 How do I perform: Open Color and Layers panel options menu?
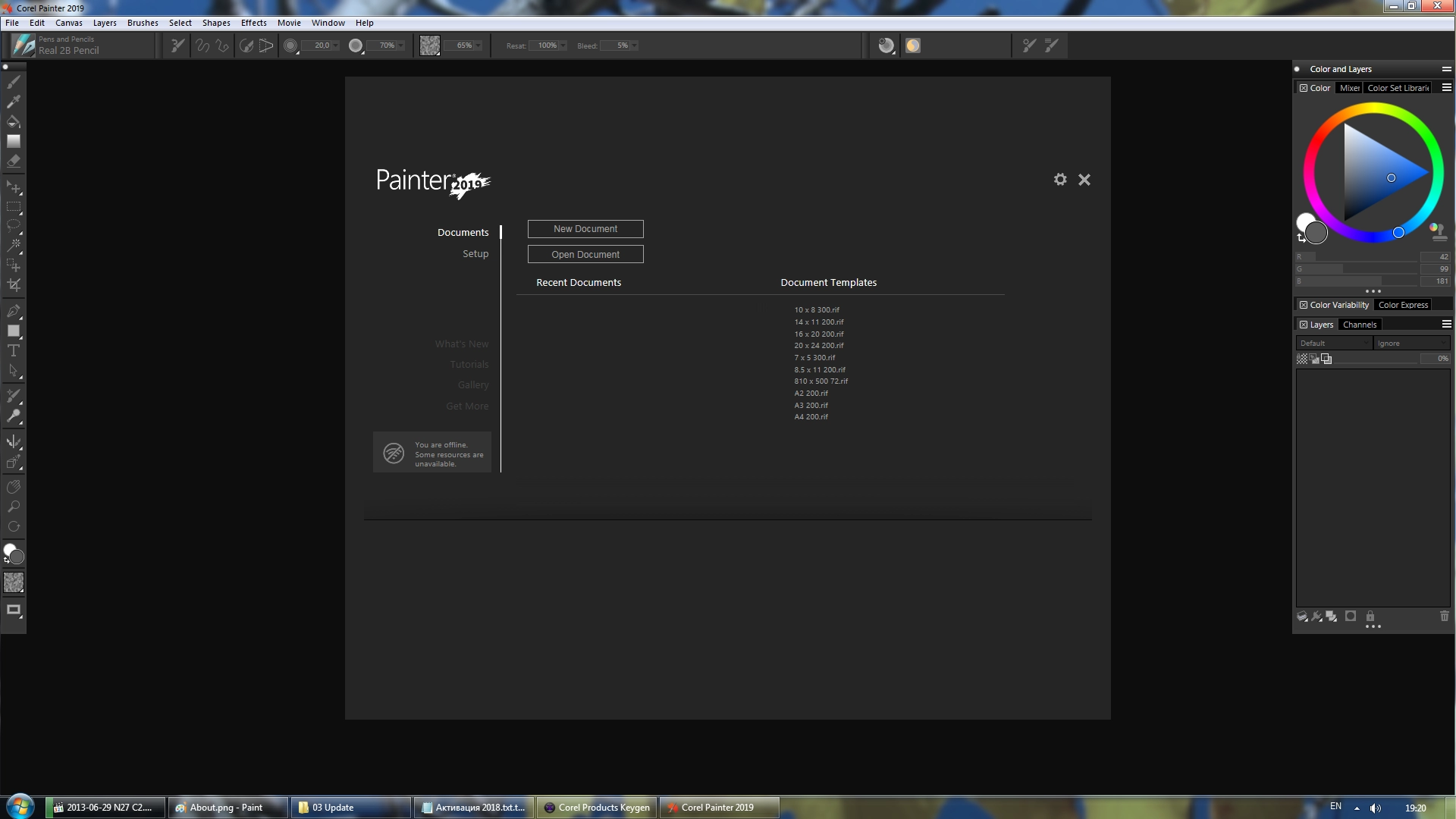click(x=1446, y=69)
